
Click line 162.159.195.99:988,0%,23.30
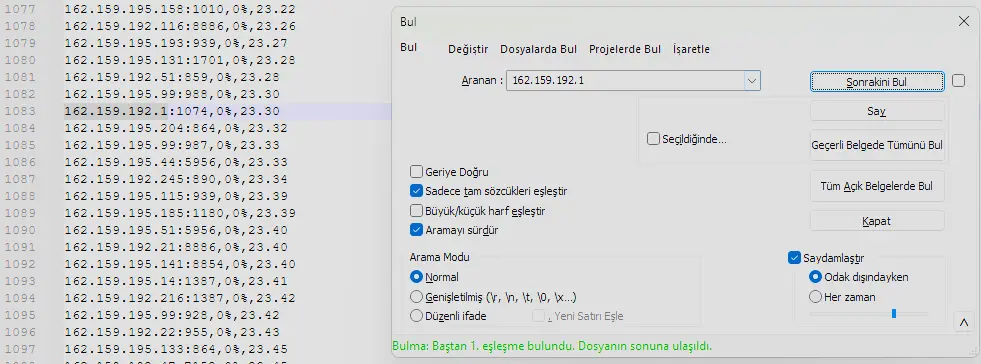tap(172, 94)
